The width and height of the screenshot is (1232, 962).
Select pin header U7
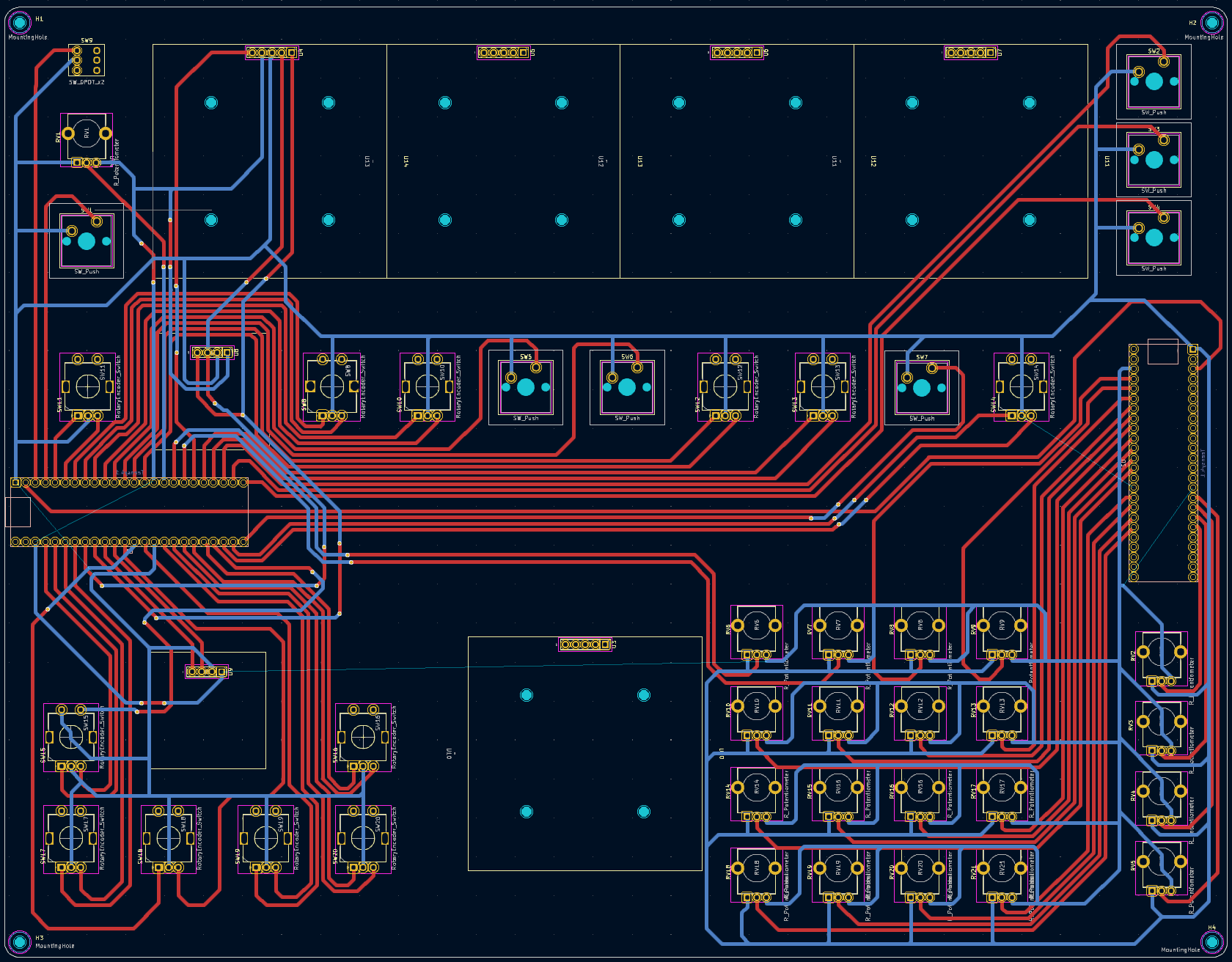coord(970,53)
